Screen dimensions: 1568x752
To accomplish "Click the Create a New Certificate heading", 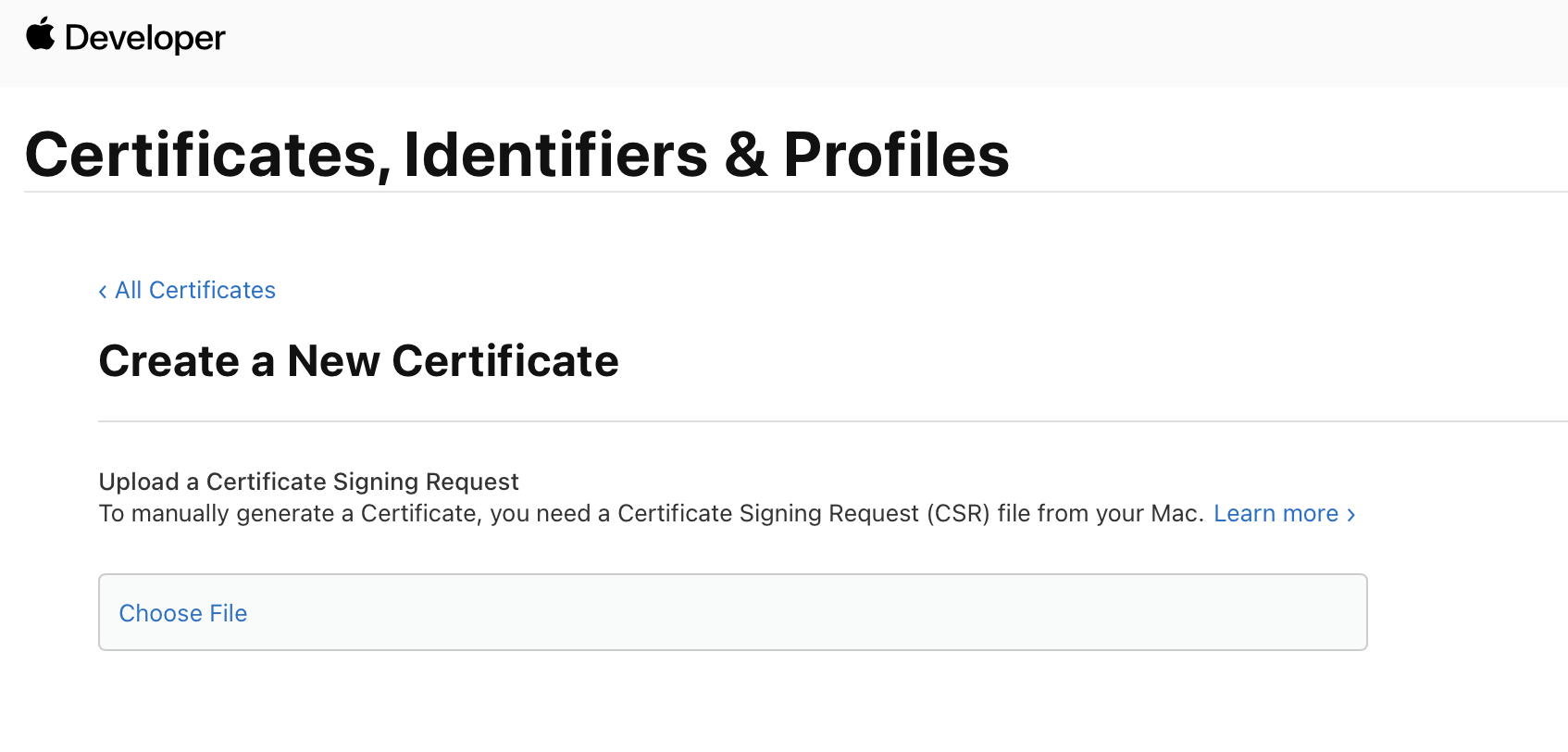I will [x=358, y=361].
